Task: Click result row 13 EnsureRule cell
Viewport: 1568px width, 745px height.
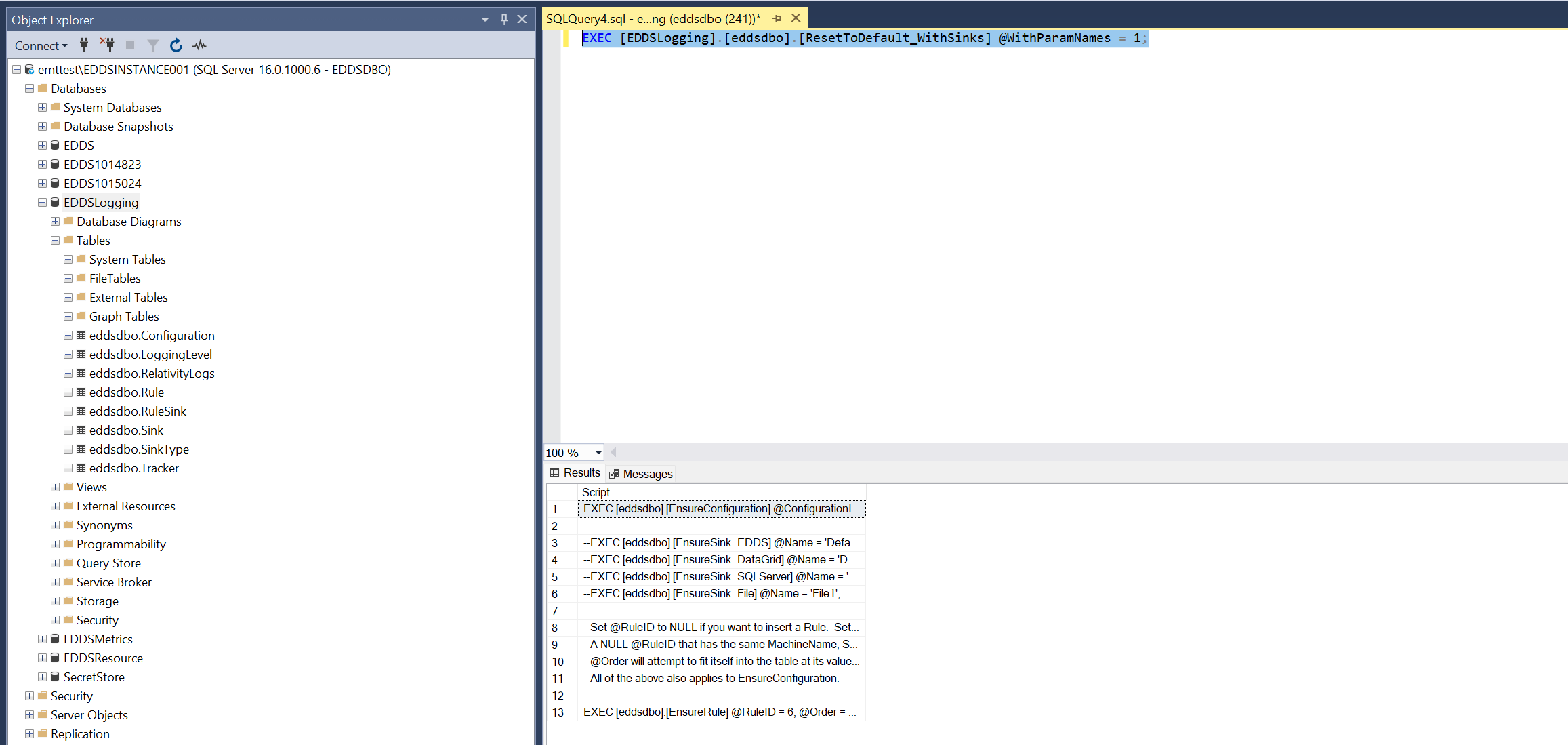Action: pyautogui.click(x=720, y=712)
